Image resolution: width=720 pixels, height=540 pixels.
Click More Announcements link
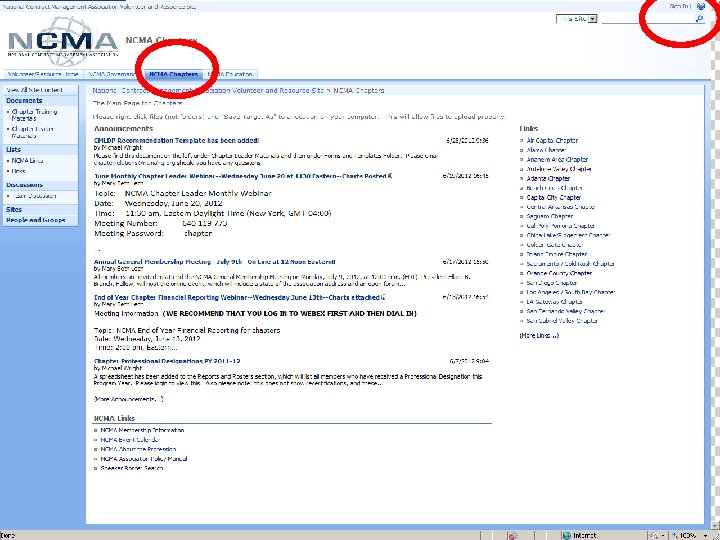128,399
